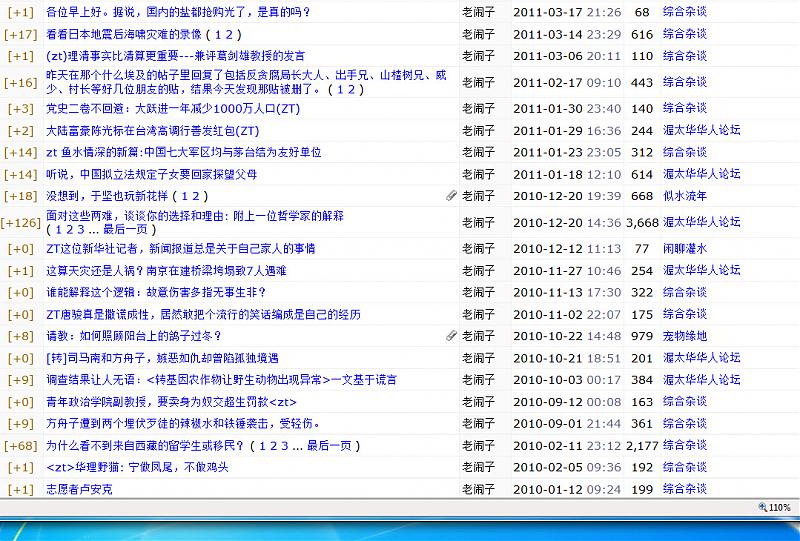
Task: Click author 老闹子 on the 志愿者卢安克 row
Action: click(478, 490)
